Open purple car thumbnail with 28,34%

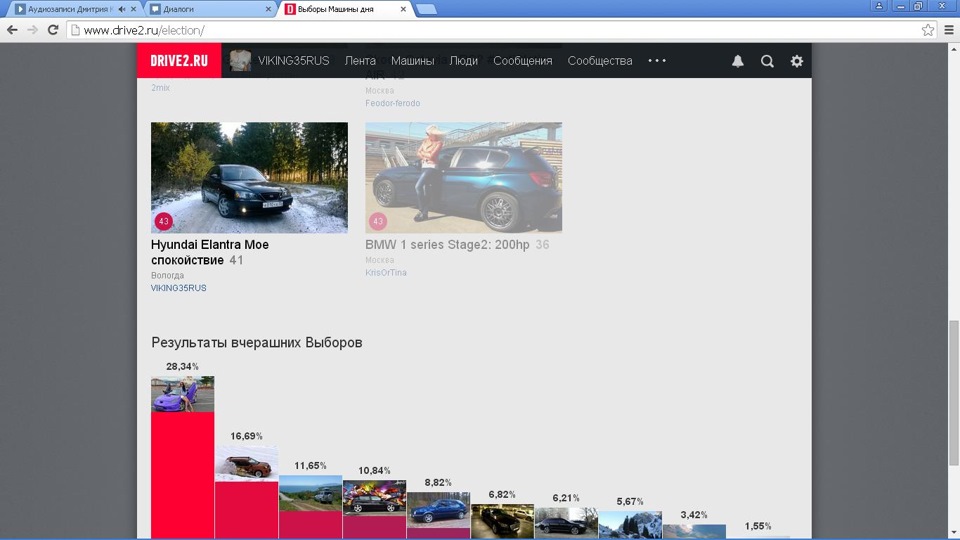click(182, 394)
